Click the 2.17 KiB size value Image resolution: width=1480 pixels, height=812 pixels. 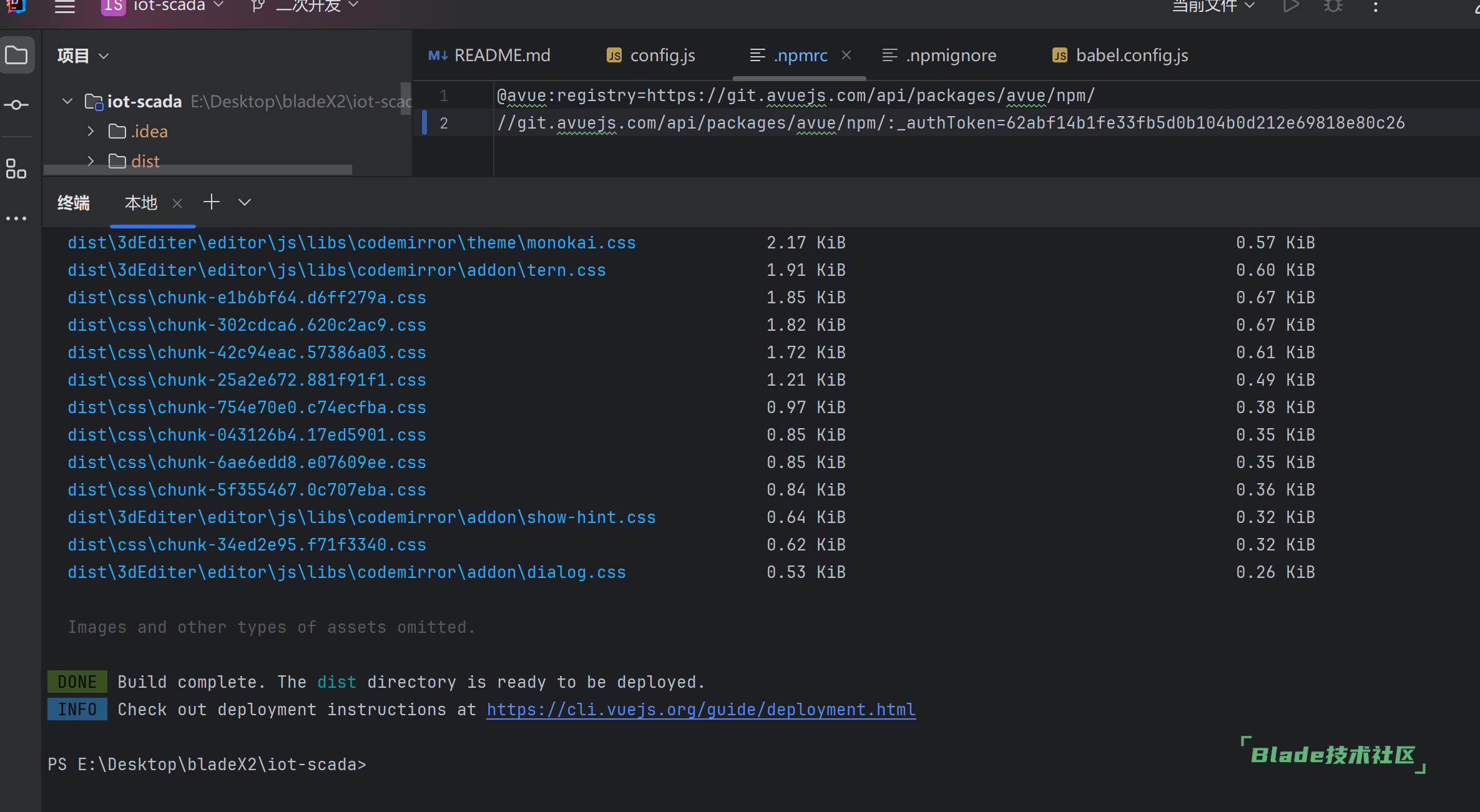806,243
